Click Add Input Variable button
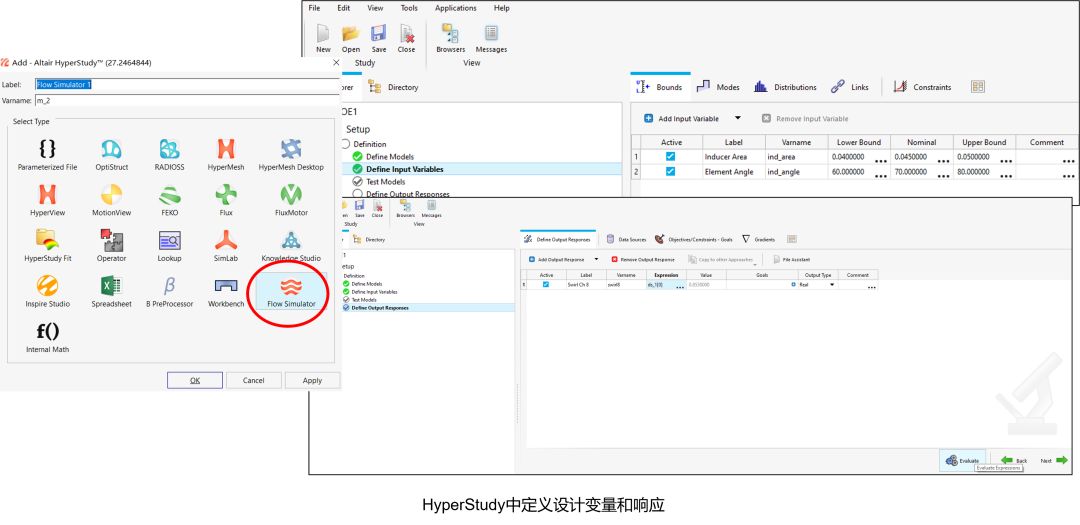The width and height of the screenshot is (1080, 525). click(x=682, y=119)
